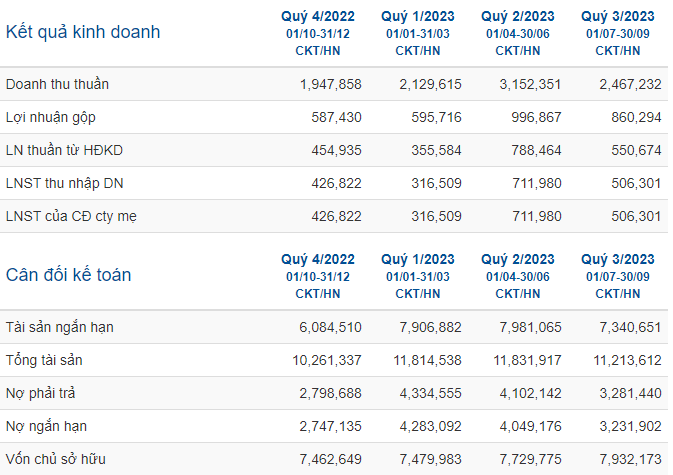Click the Doanh thu thuần row label
Image resolution: width=673 pixels, height=475 pixels.
point(57,84)
